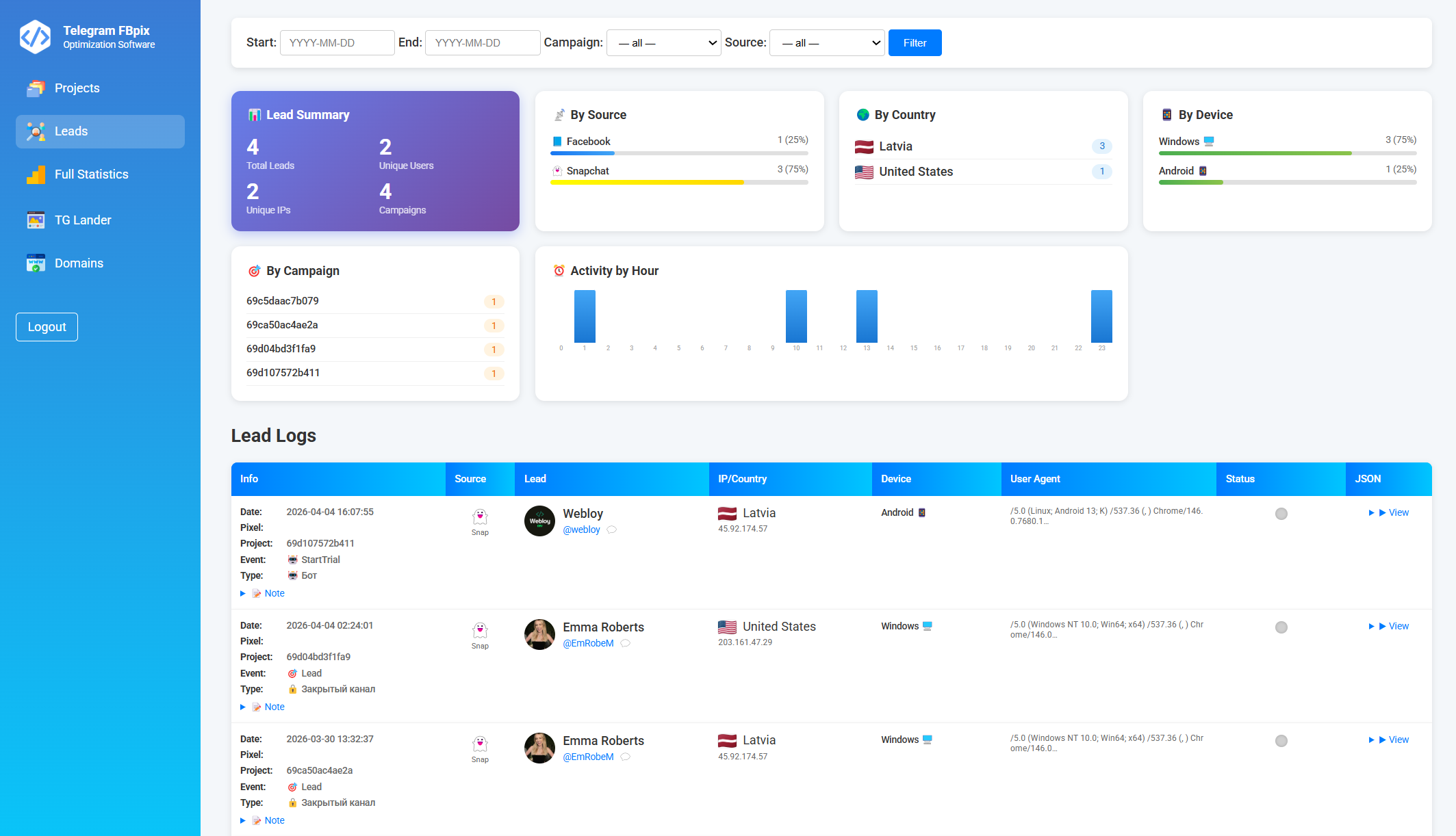Viewport: 1456px width, 836px height.
Task: Click the Snapchat yellow progress bar
Action: [x=647, y=183]
